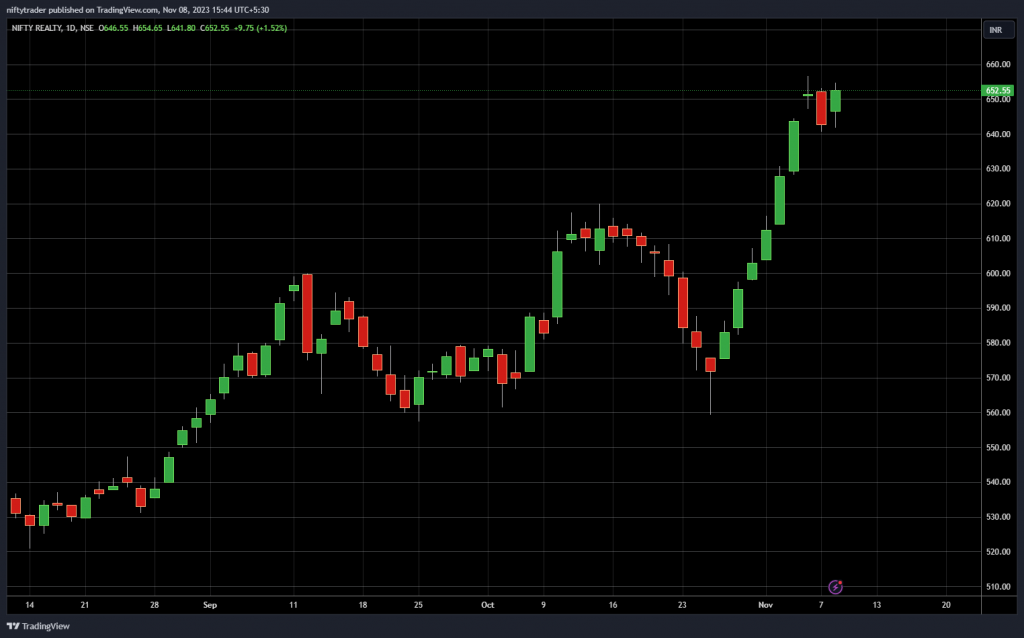Click the Sep label on the time axis

pyautogui.click(x=210, y=605)
